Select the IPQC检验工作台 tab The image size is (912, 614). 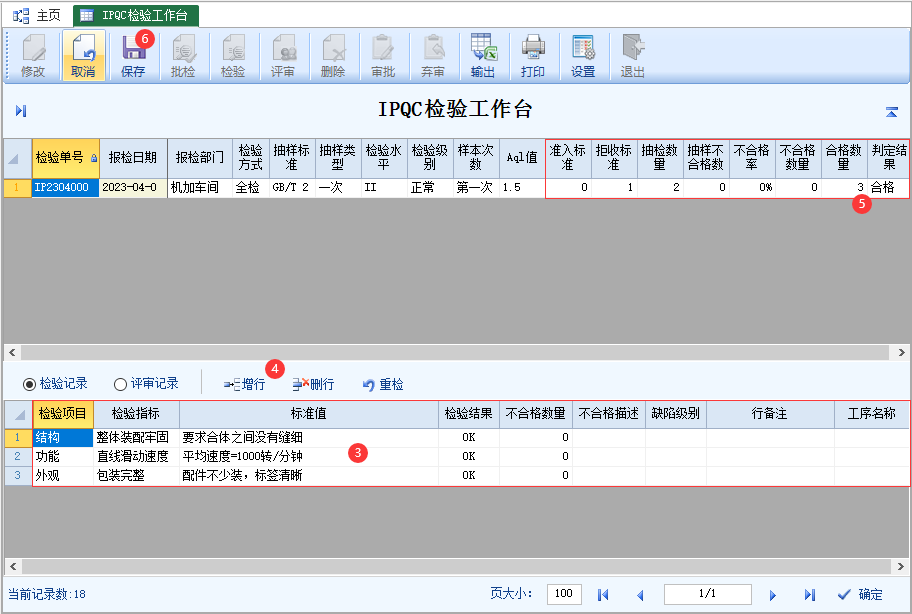pyautogui.click(x=136, y=16)
